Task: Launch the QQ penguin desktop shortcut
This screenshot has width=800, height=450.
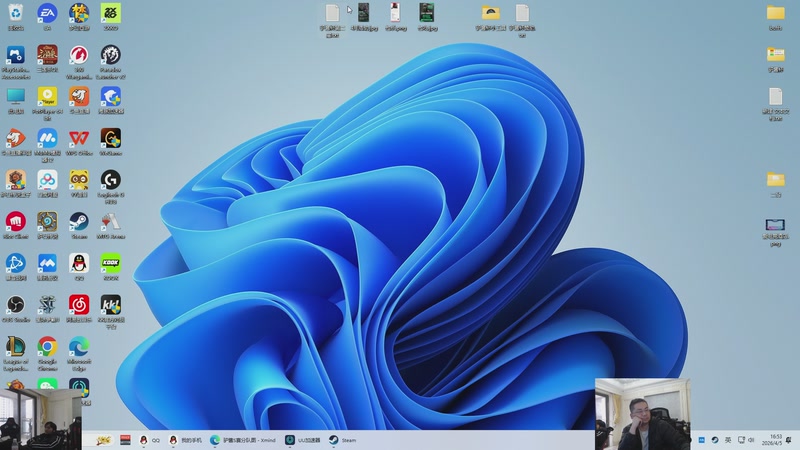Action: [79, 264]
